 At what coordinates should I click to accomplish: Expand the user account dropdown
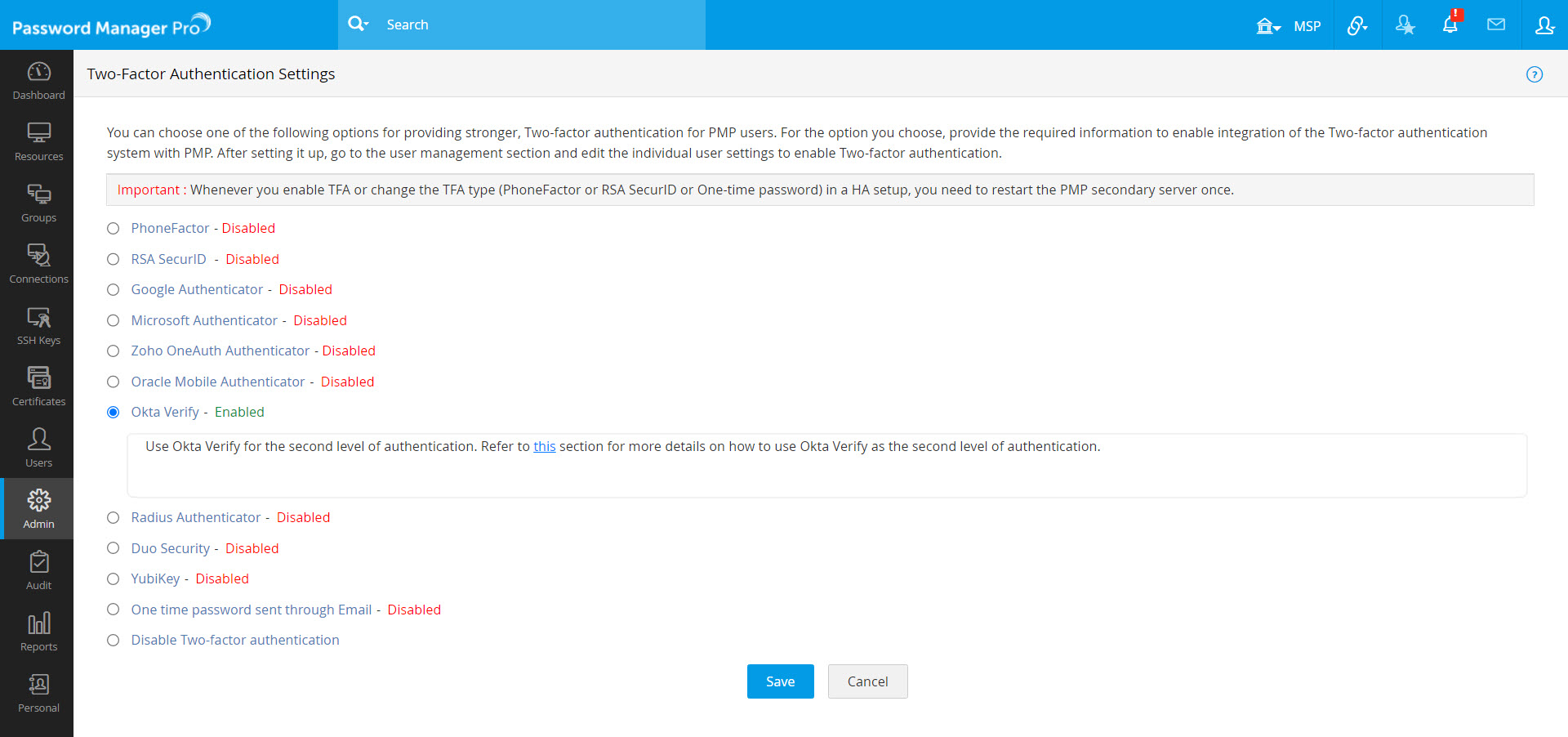coord(1544,25)
